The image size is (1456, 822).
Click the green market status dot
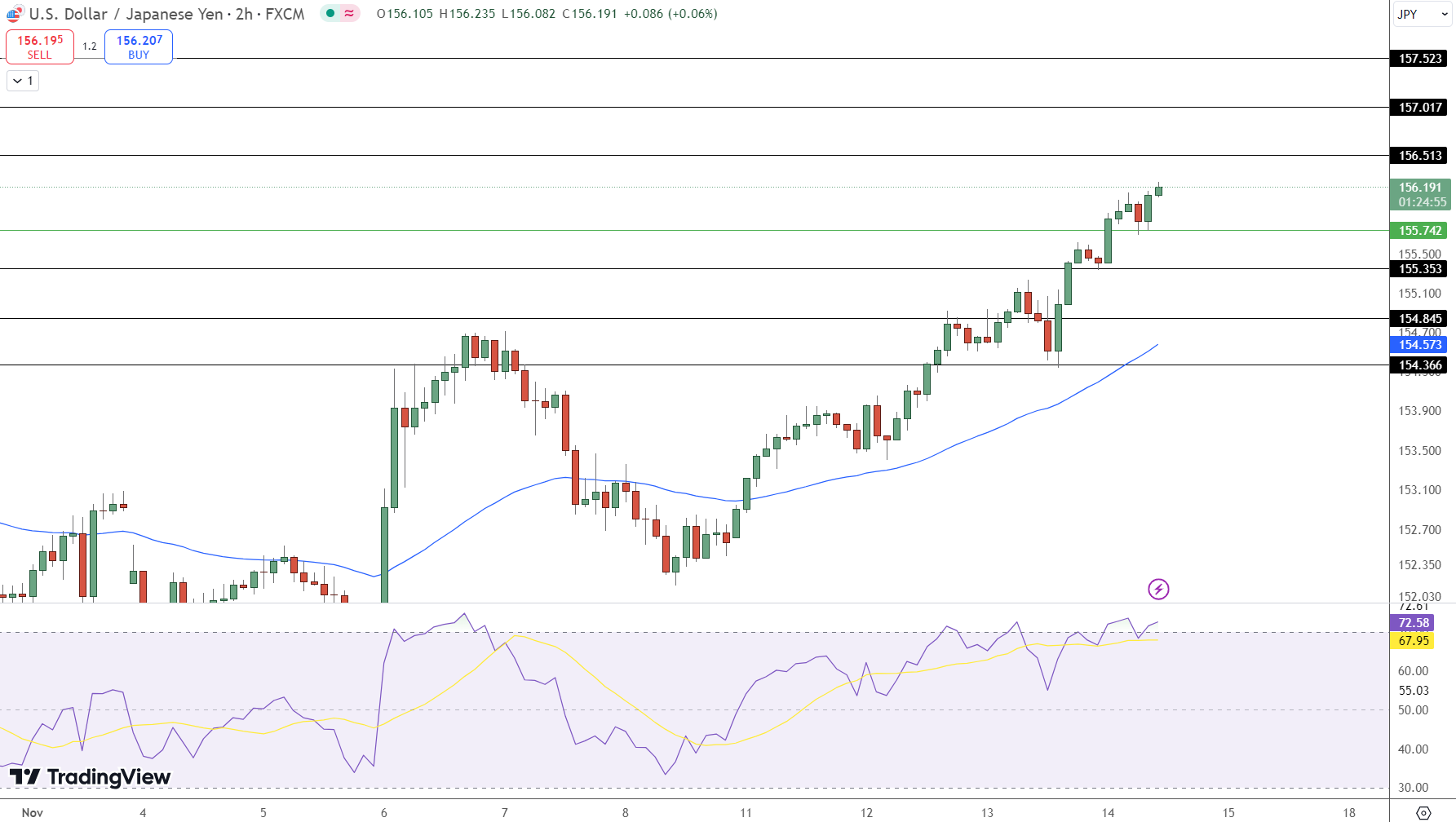coord(330,13)
